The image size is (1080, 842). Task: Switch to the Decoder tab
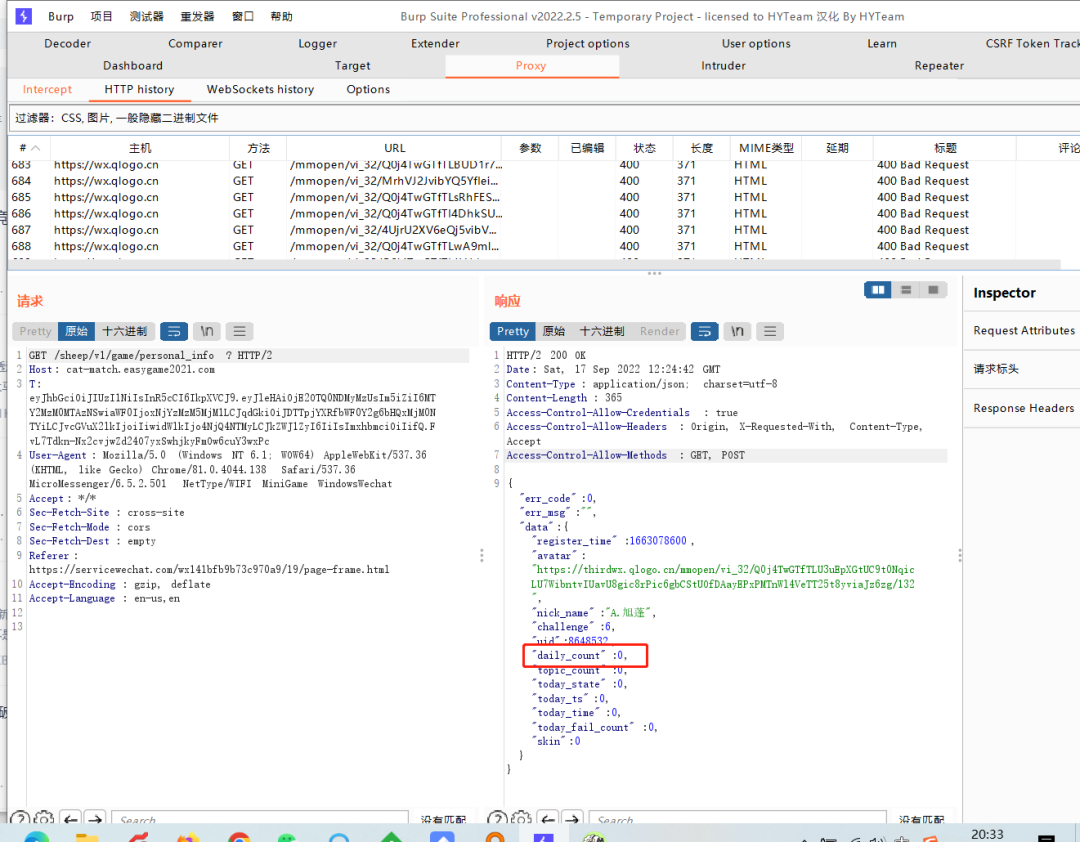[68, 43]
